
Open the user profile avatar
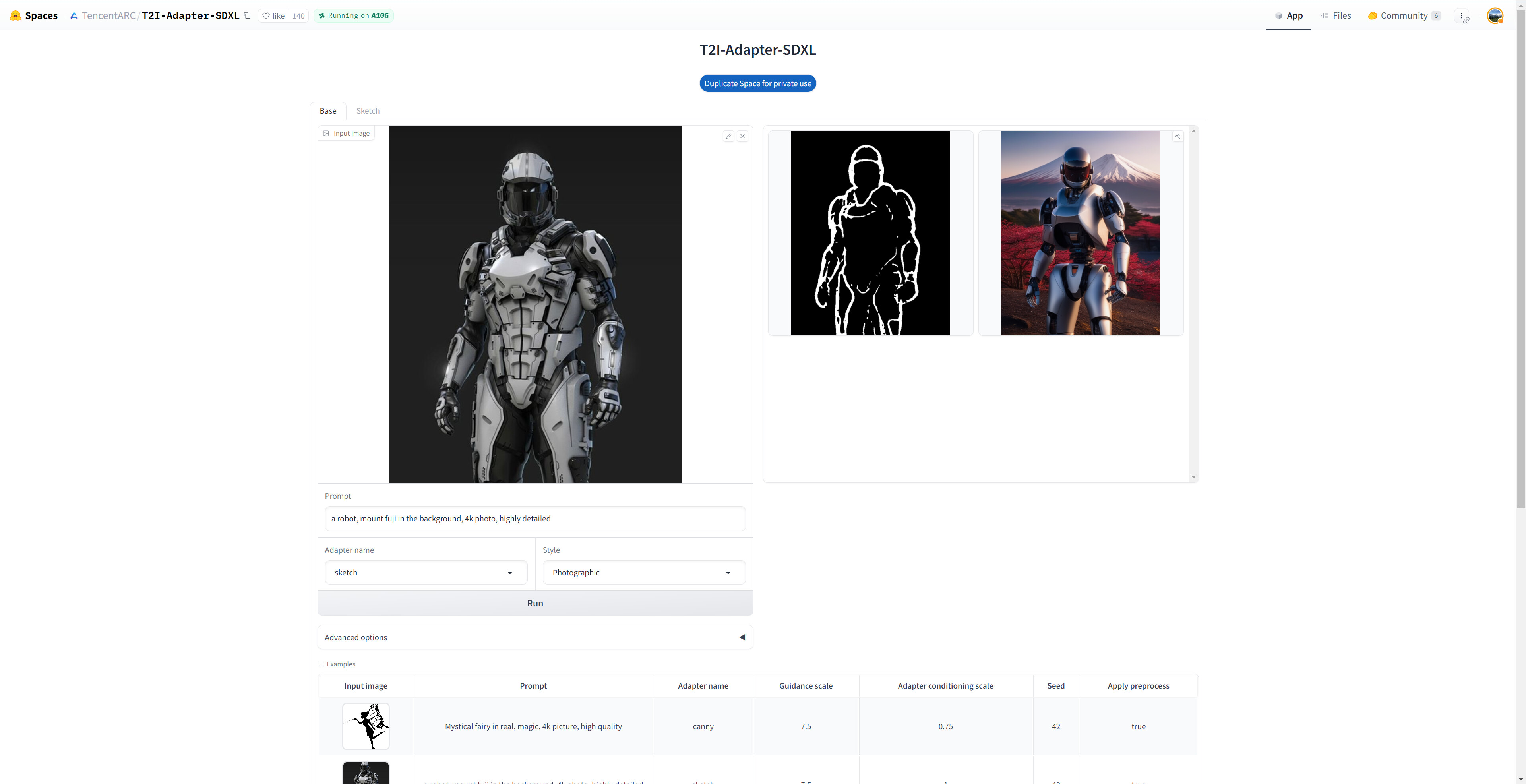click(1495, 16)
